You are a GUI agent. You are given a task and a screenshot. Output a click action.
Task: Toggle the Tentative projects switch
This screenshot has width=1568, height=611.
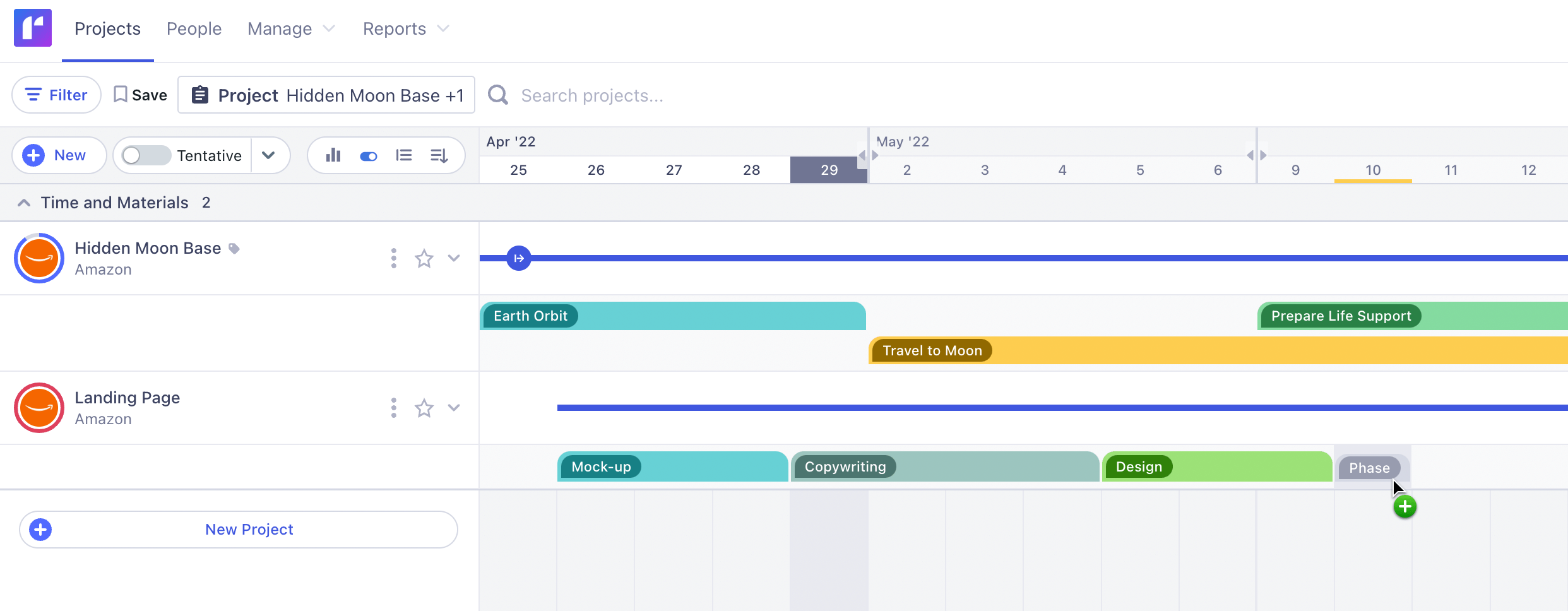pos(146,155)
